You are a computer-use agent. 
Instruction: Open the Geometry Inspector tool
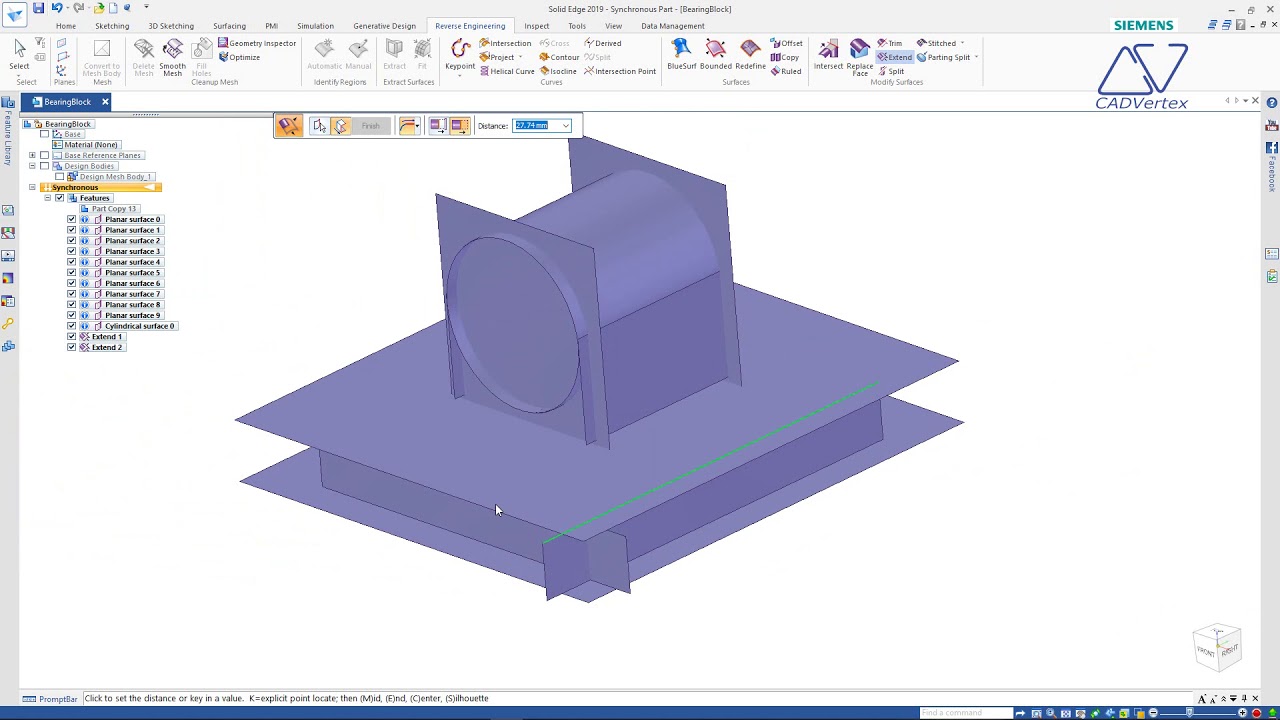pyautogui.click(x=257, y=43)
